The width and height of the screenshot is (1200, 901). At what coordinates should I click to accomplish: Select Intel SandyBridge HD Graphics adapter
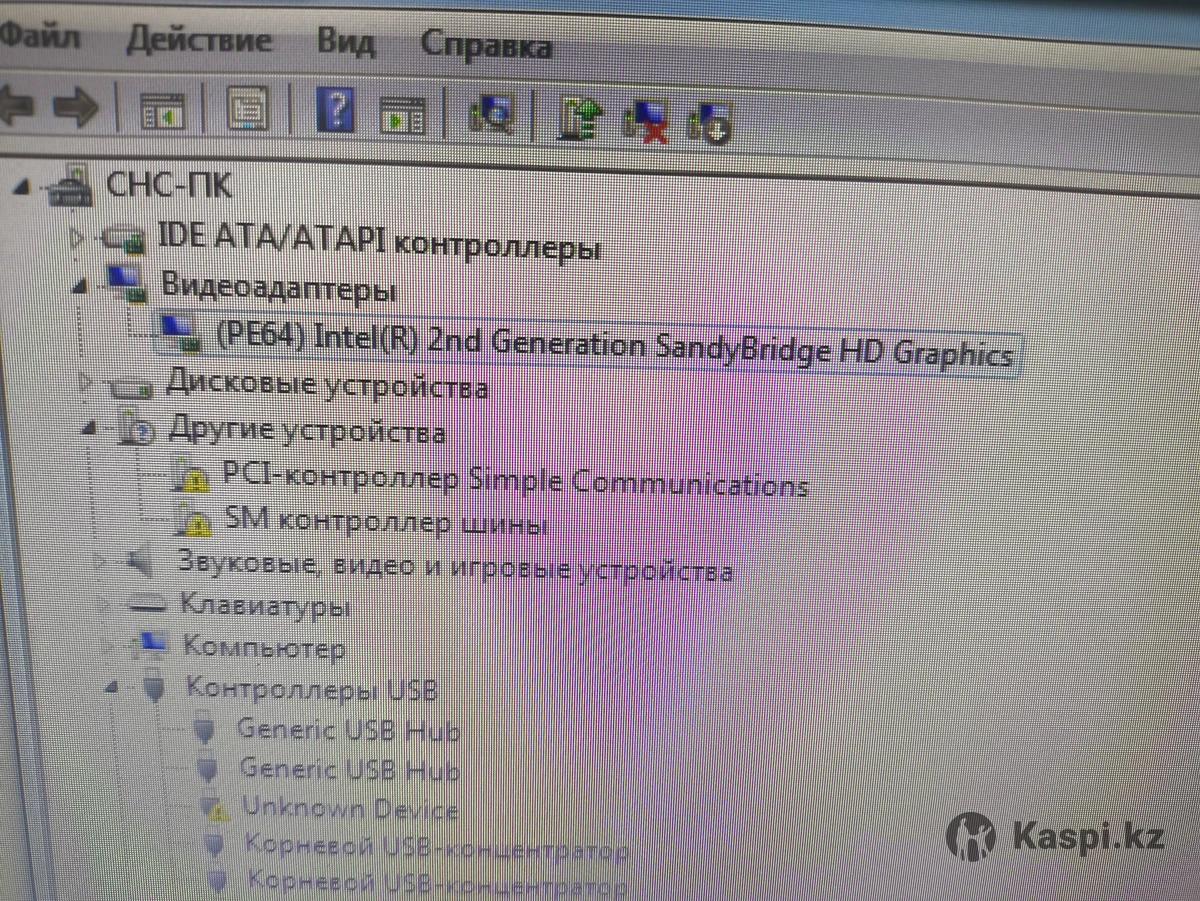[x=613, y=348]
